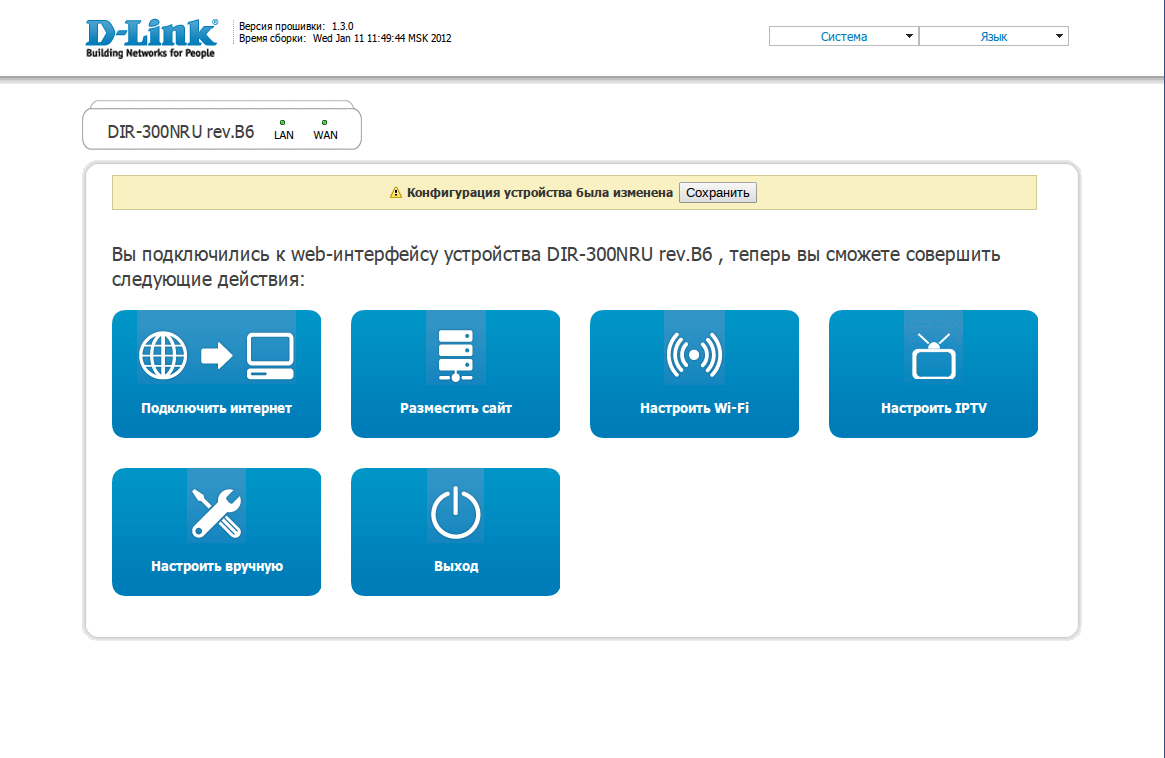Open the Разместить сайт server tile
This screenshot has width=1165, height=758.
455,374
